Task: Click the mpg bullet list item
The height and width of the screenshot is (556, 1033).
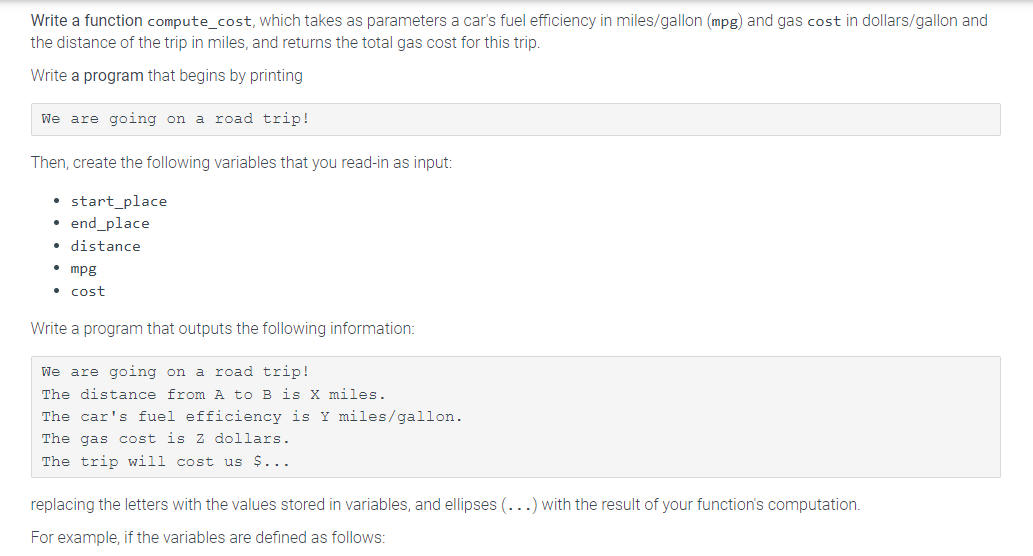Action: coord(84,269)
